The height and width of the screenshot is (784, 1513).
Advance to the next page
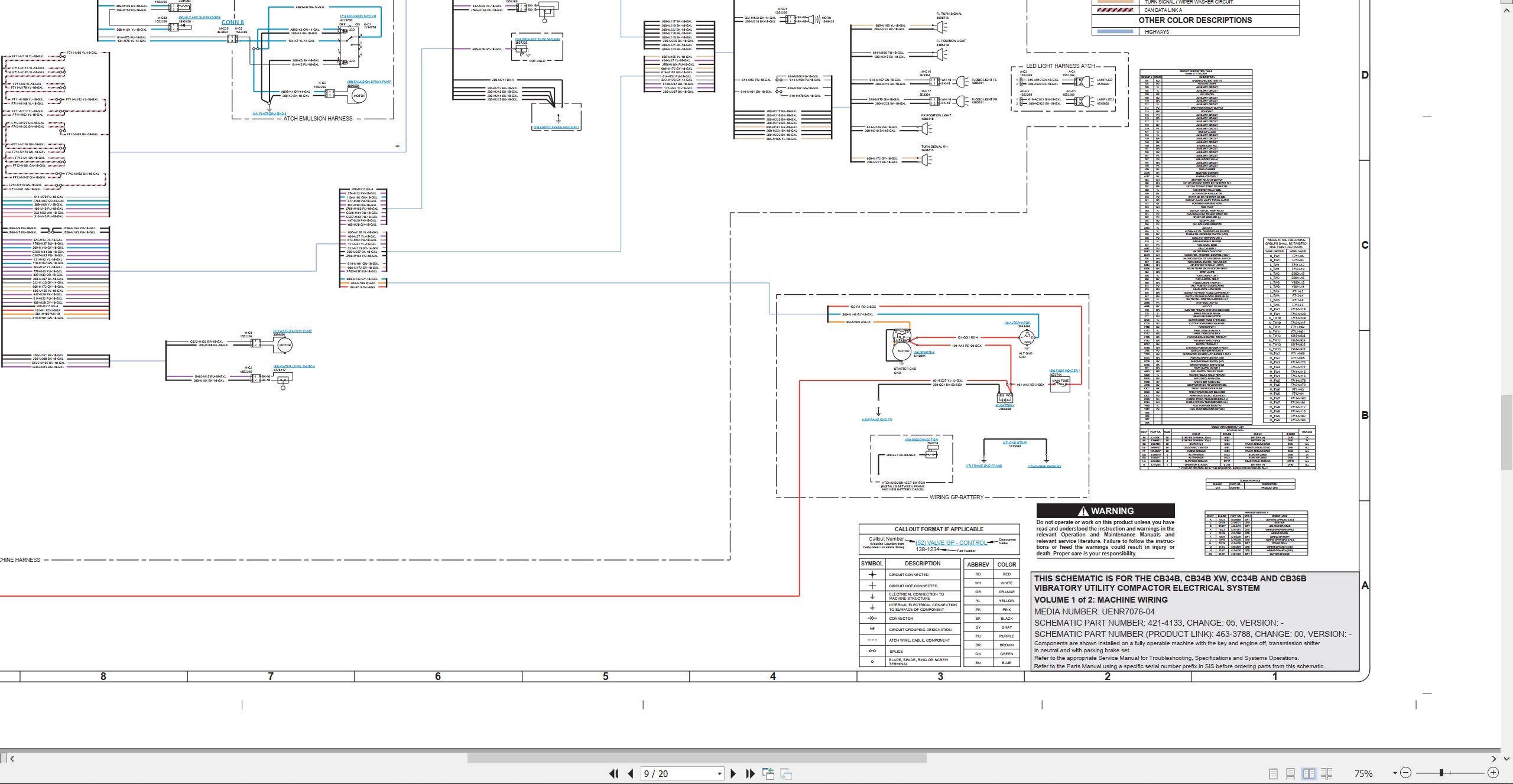733,773
